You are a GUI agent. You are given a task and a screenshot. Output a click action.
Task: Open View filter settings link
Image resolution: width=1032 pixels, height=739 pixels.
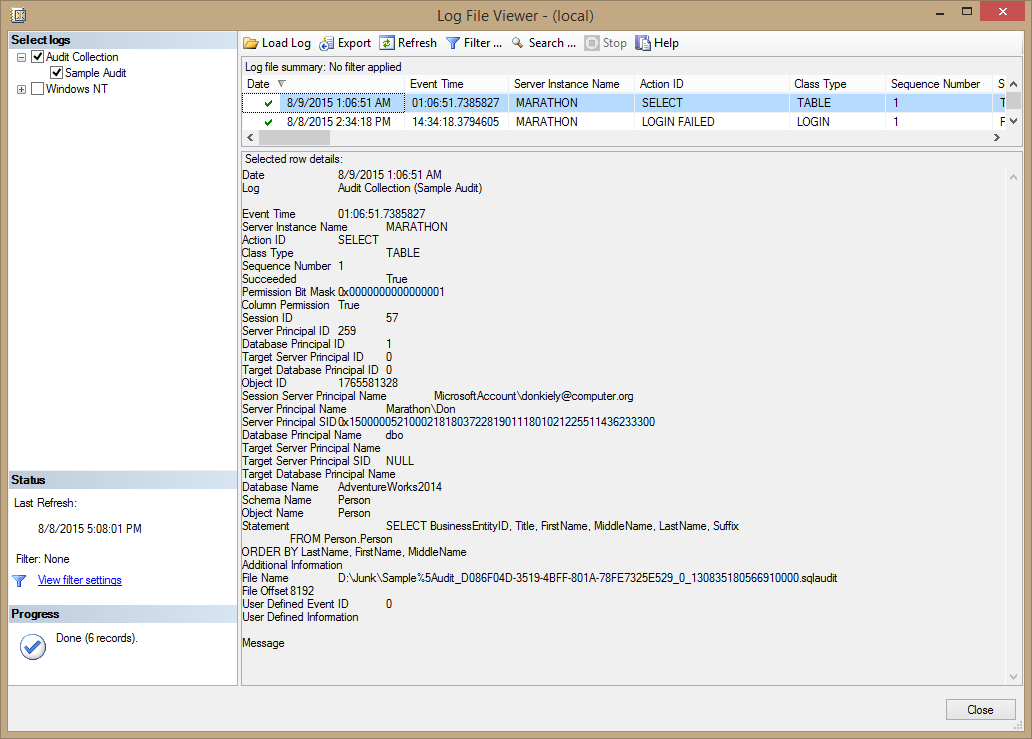[x=80, y=580]
